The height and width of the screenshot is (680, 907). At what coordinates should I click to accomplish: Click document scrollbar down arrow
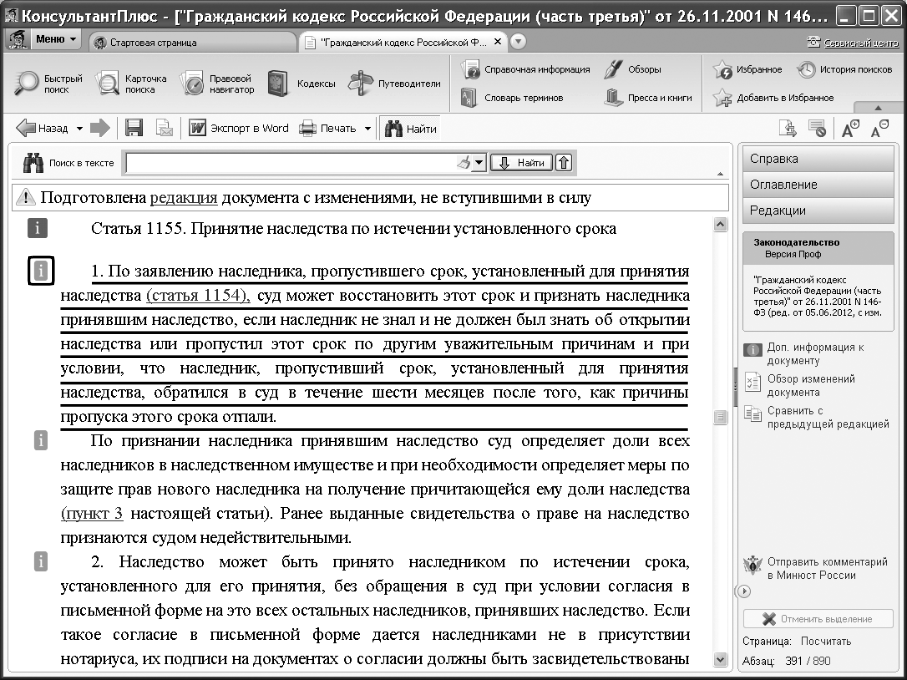[720, 659]
